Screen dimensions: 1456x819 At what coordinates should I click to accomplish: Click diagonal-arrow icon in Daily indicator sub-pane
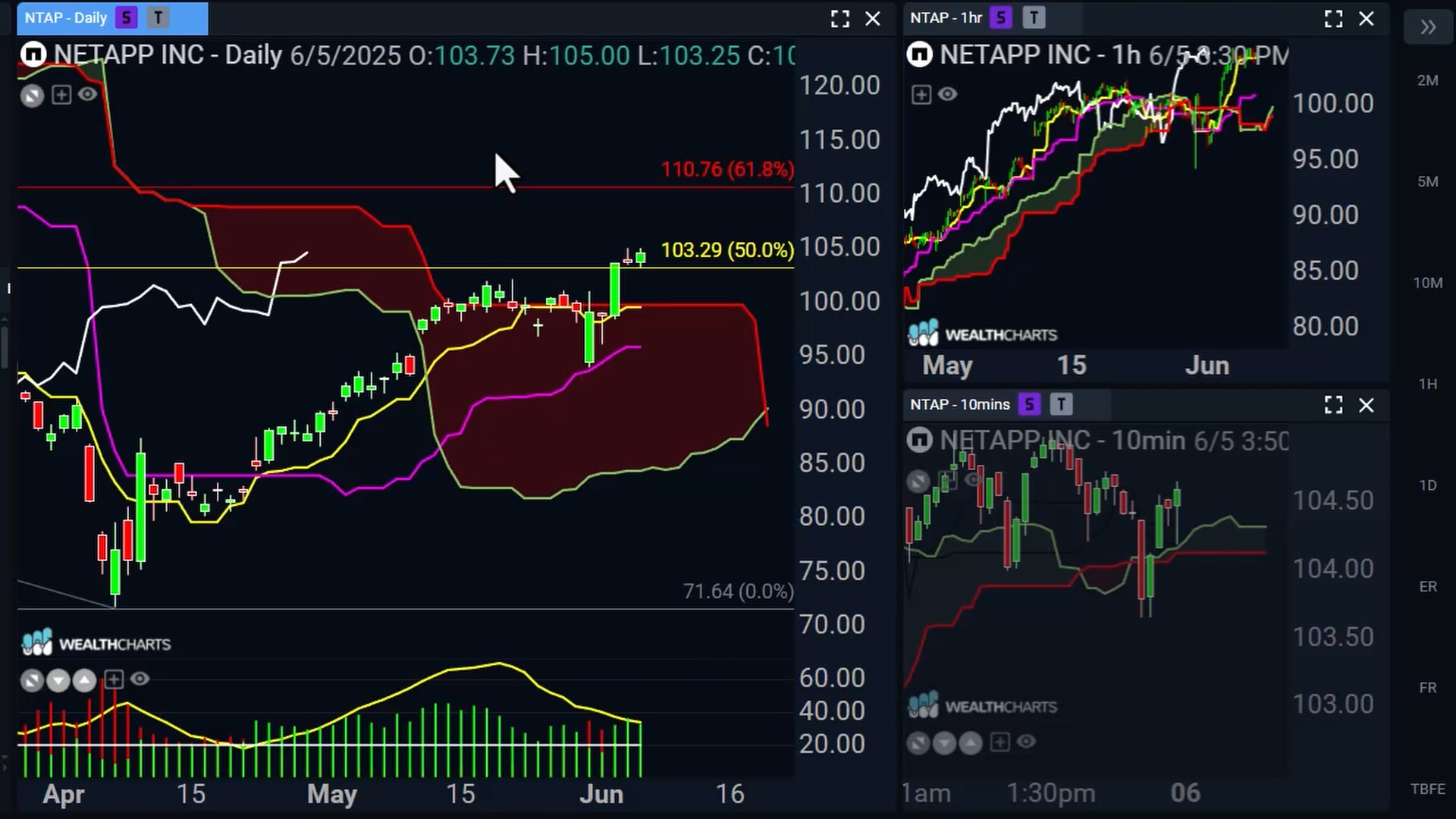pyautogui.click(x=32, y=680)
